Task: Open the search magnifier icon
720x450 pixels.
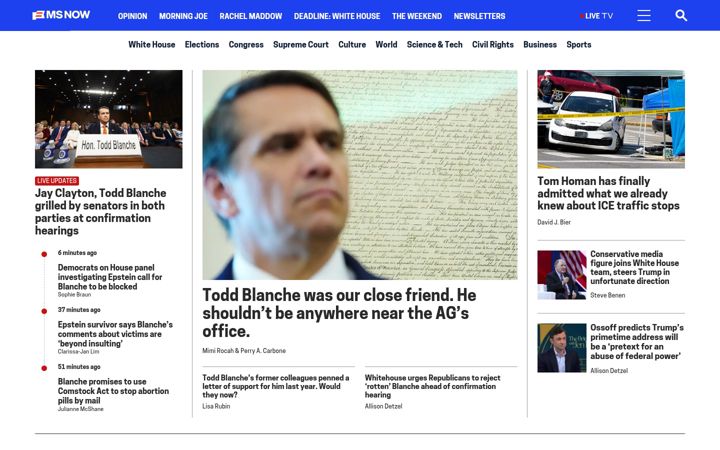Action: [x=681, y=16]
